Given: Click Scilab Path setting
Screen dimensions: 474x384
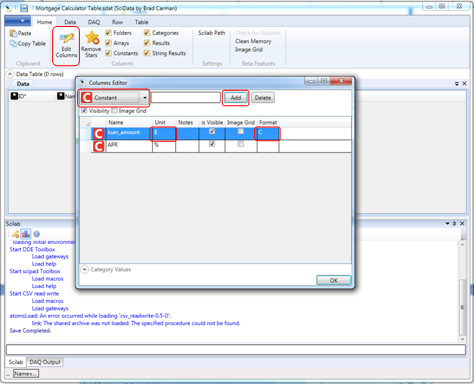Looking at the screenshot, I should tap(212, 33).
